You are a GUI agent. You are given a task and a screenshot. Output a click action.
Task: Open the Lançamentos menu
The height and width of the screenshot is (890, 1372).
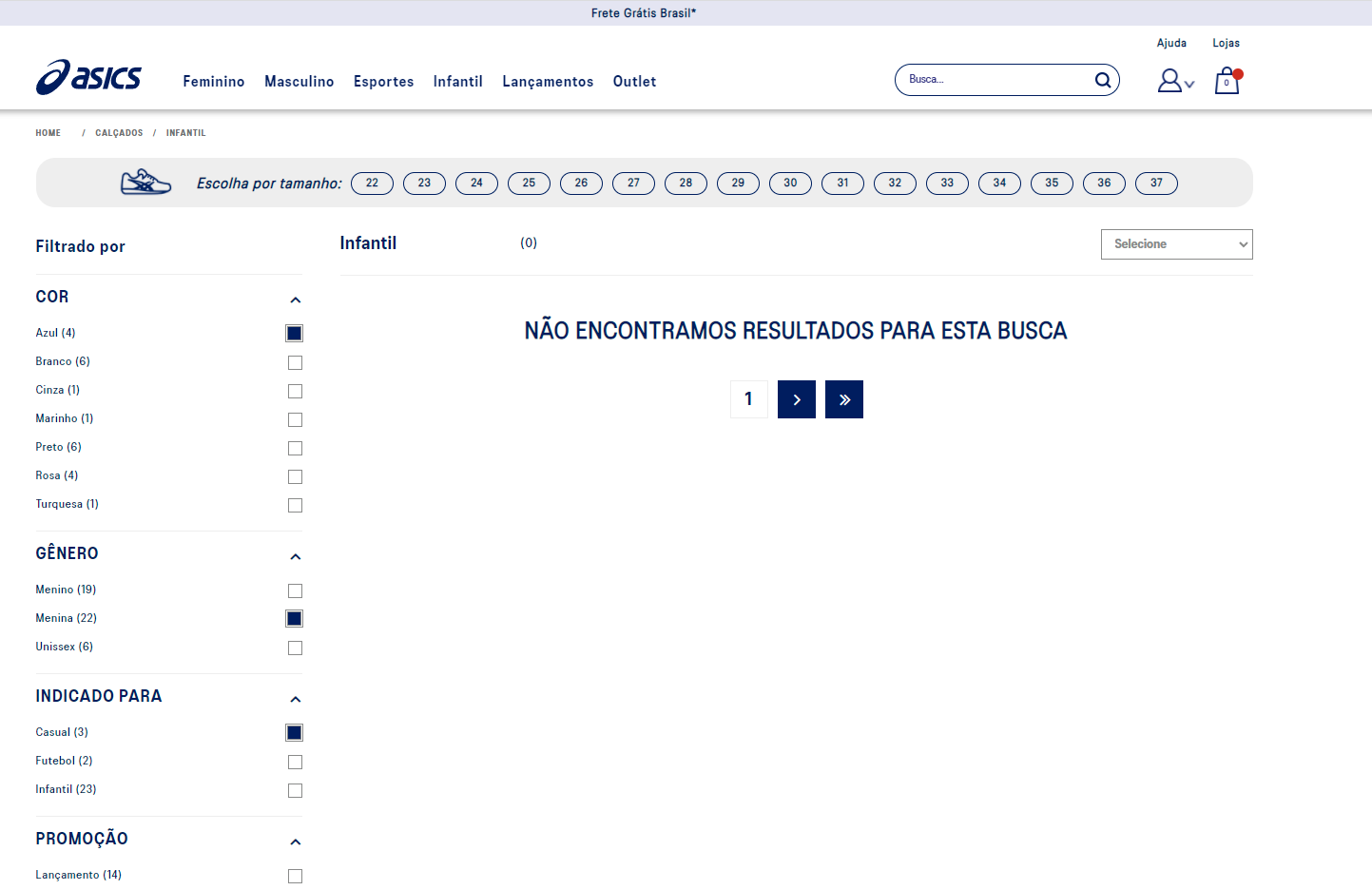pos(548,82)
